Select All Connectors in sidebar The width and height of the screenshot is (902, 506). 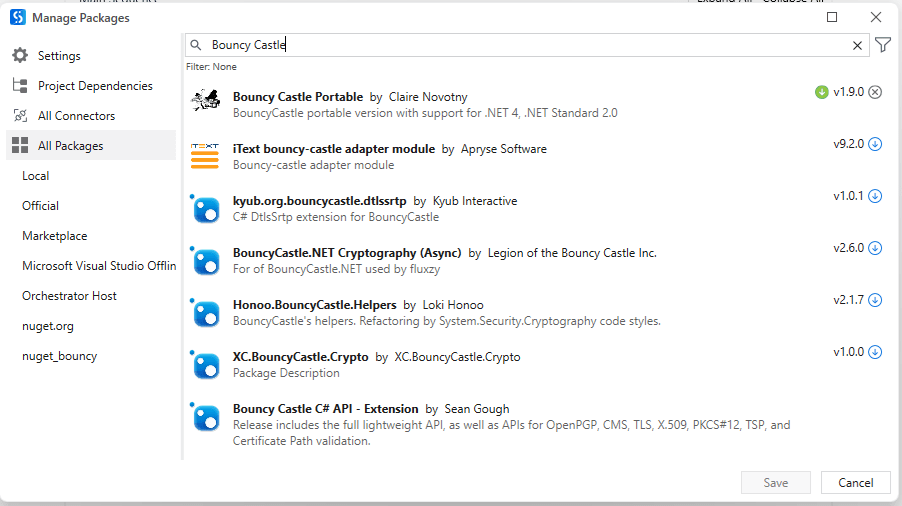76,116
